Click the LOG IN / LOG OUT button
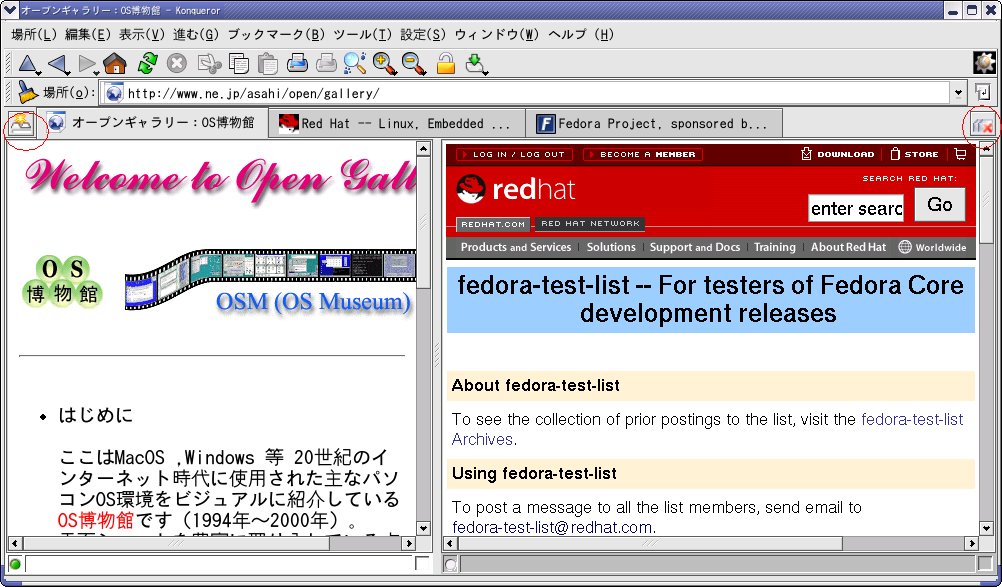This screenshot has height=587, width=1002. click(x=514, y=154)
